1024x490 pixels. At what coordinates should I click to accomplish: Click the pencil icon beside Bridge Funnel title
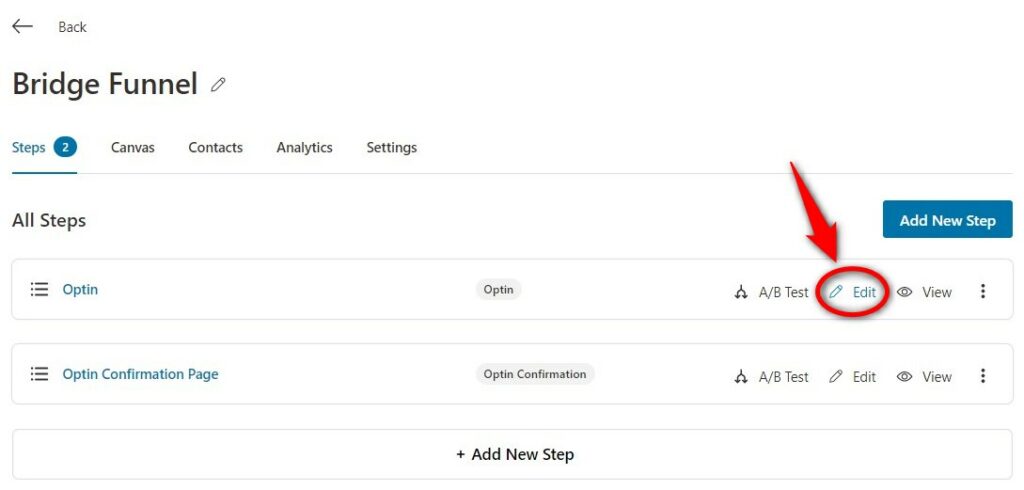218,85
